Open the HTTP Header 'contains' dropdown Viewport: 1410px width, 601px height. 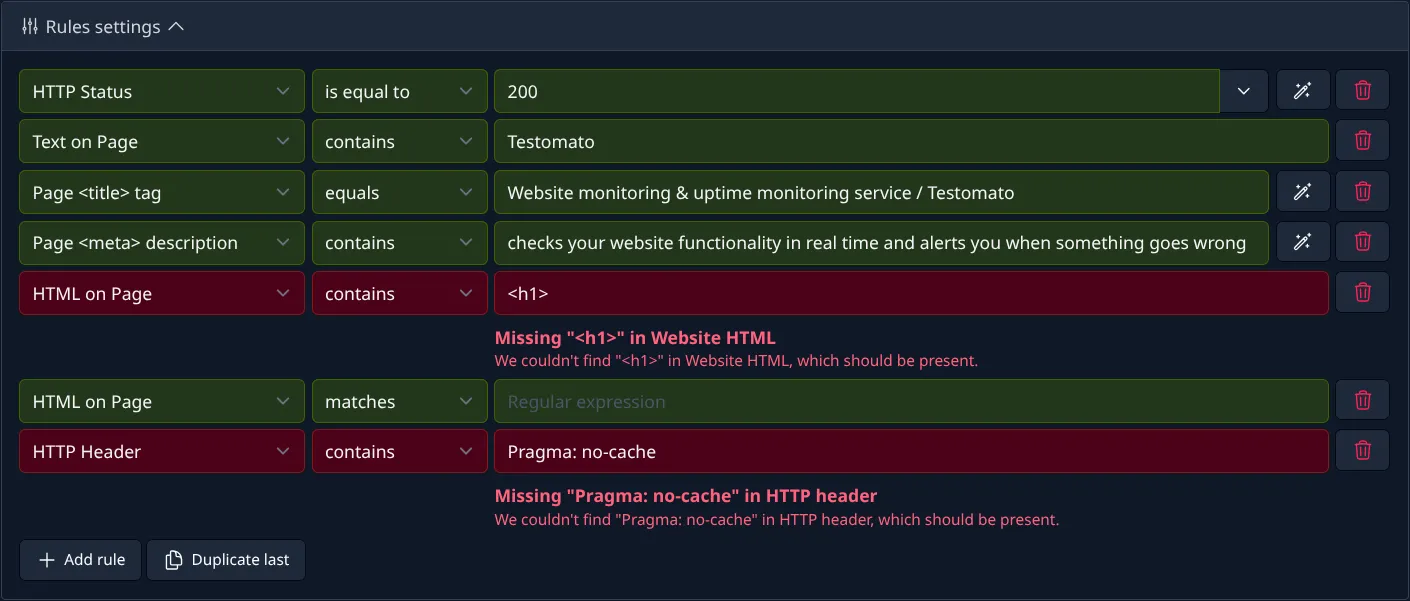click(x=399, y=451)
